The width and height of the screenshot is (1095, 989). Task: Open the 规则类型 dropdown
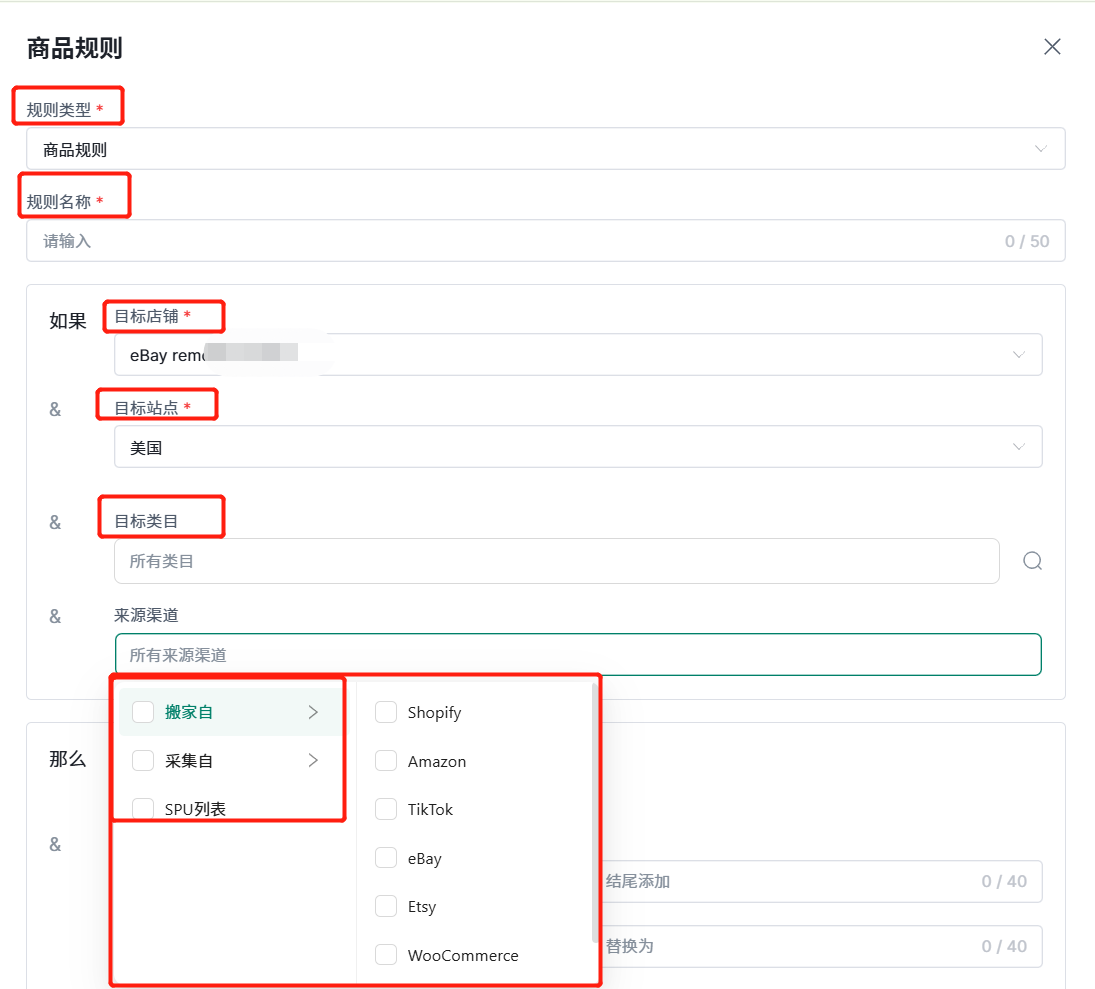545,149
